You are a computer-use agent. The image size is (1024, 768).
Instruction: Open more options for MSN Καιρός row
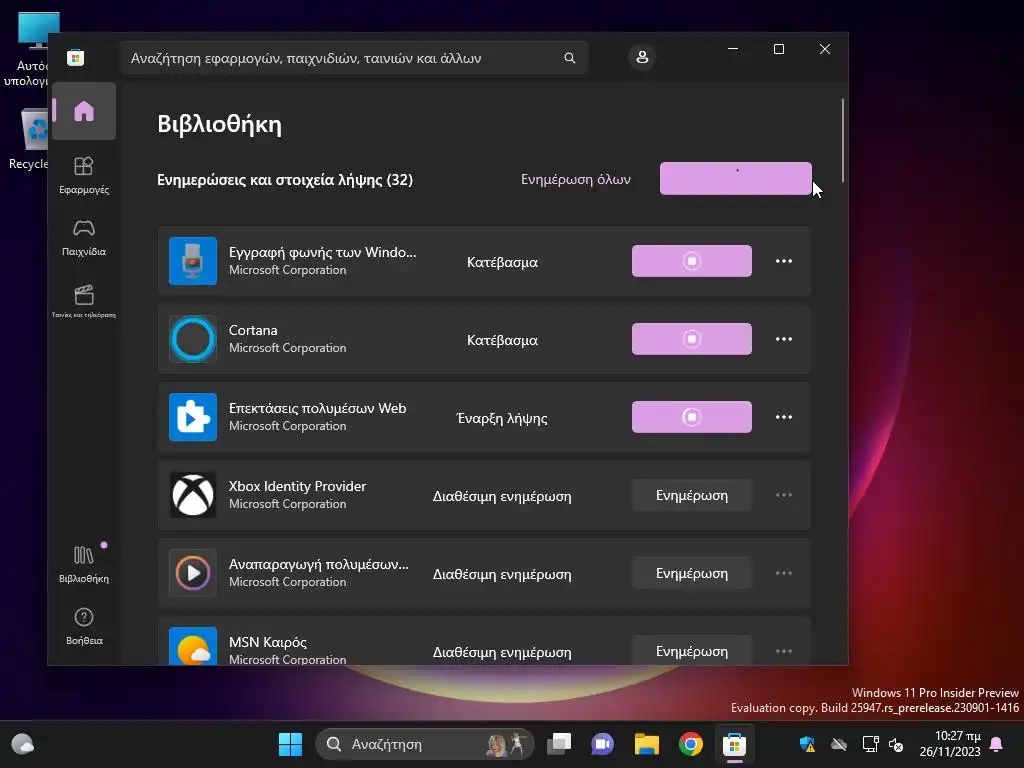(784, 651)
